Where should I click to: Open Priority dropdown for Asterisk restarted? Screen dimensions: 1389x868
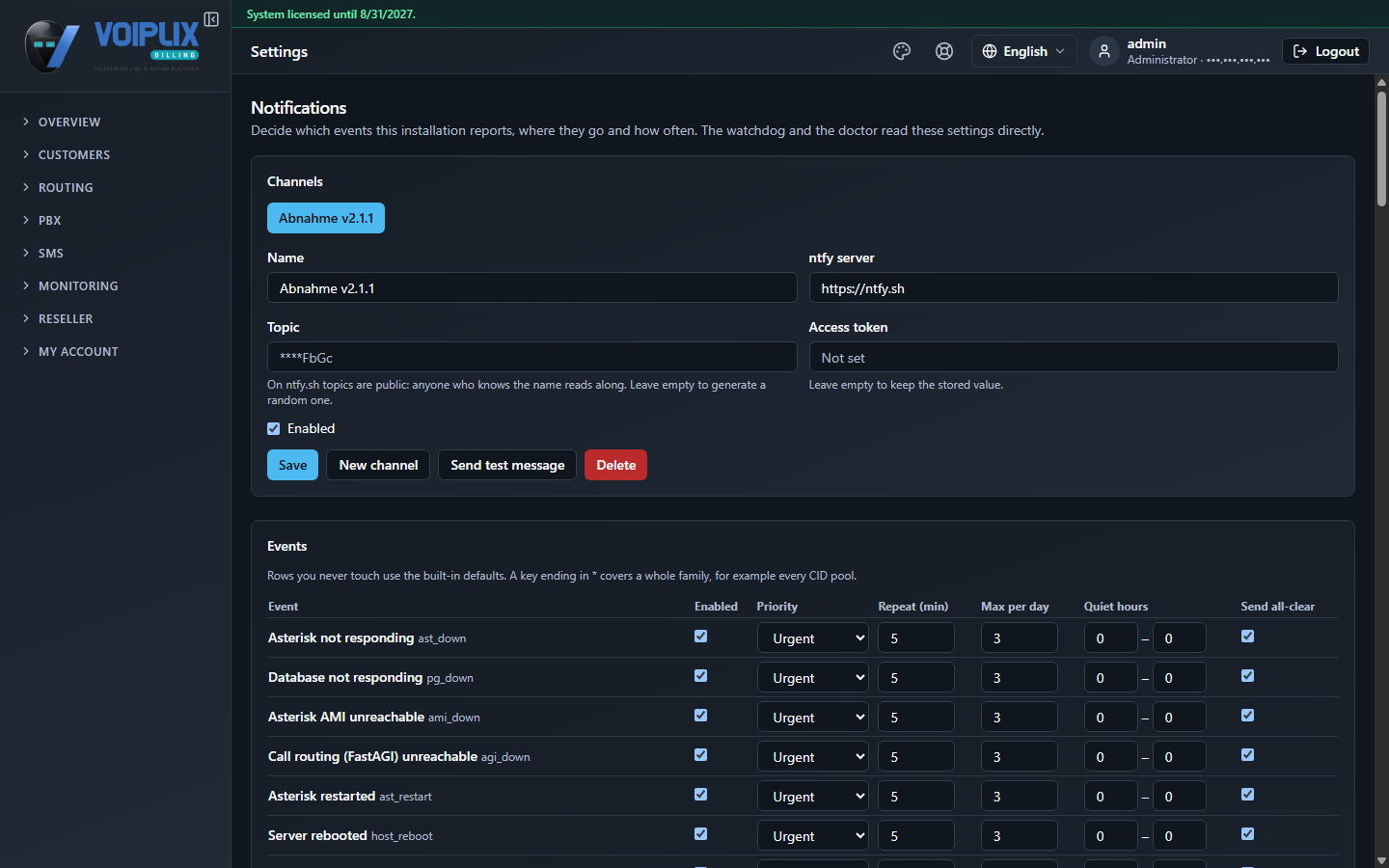coord(813,796)
